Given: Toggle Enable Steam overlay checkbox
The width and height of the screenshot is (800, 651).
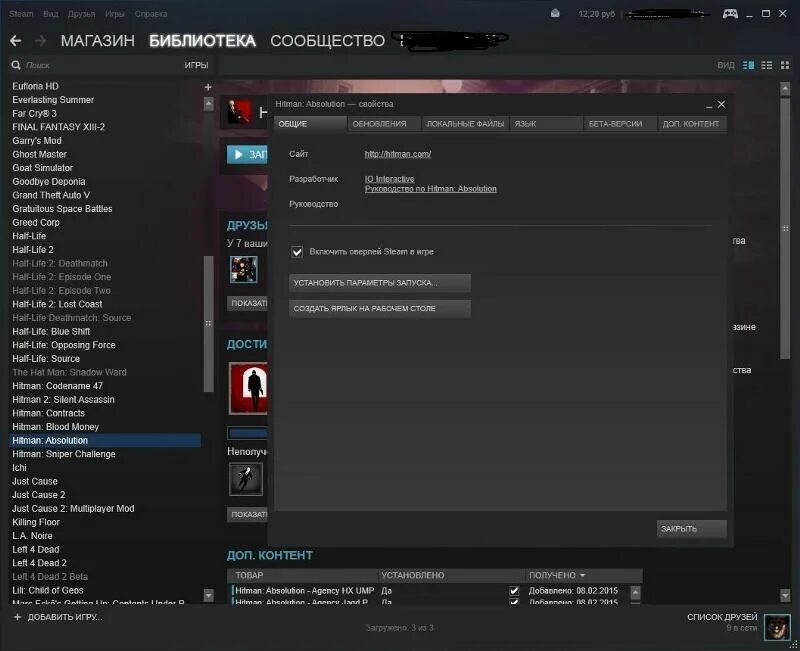Looking at the screenshot, I should point(297,252).
